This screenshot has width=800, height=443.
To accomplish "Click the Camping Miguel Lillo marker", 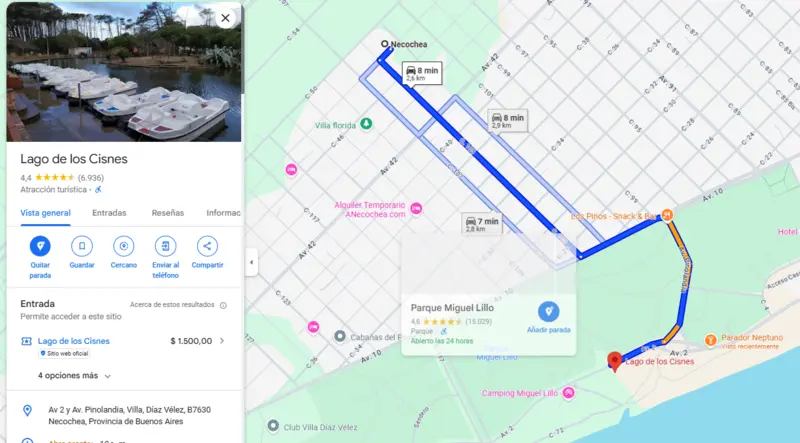I will point(568,392).
